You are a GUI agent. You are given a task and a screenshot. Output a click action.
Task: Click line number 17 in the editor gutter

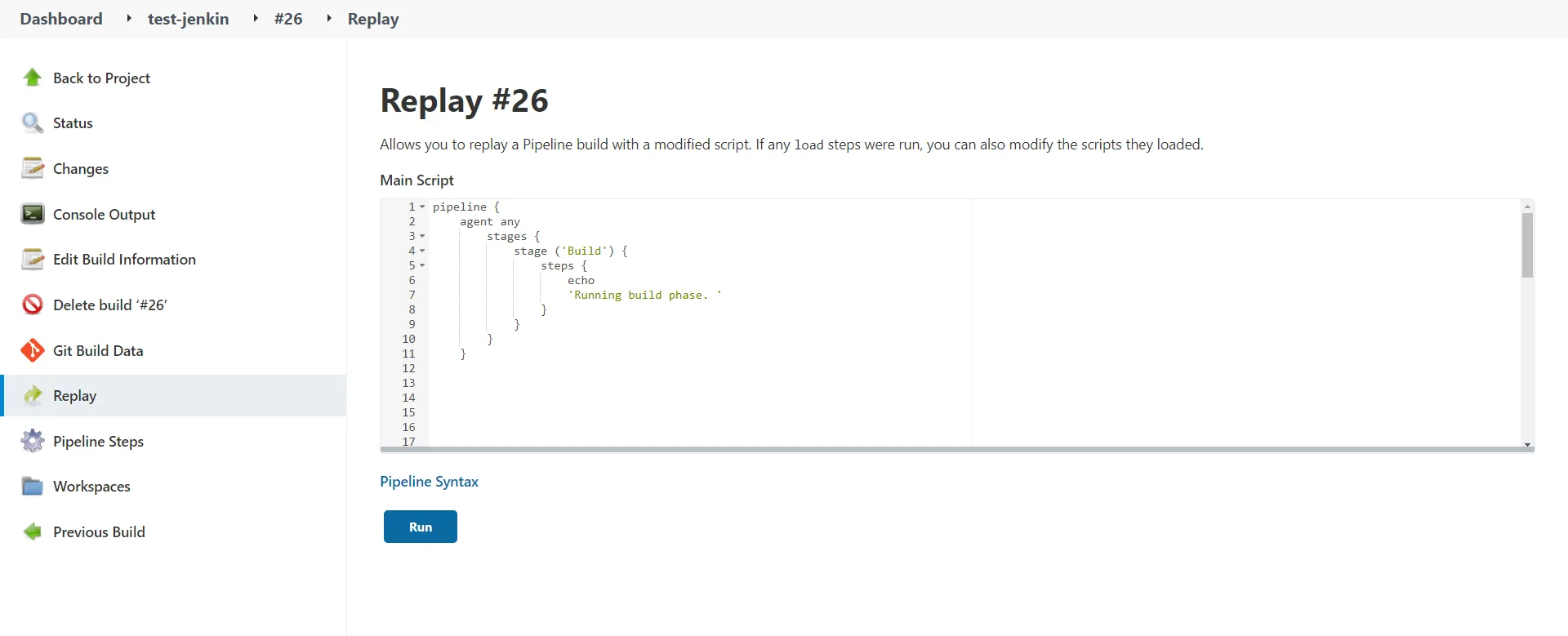(x=408, y=442)
